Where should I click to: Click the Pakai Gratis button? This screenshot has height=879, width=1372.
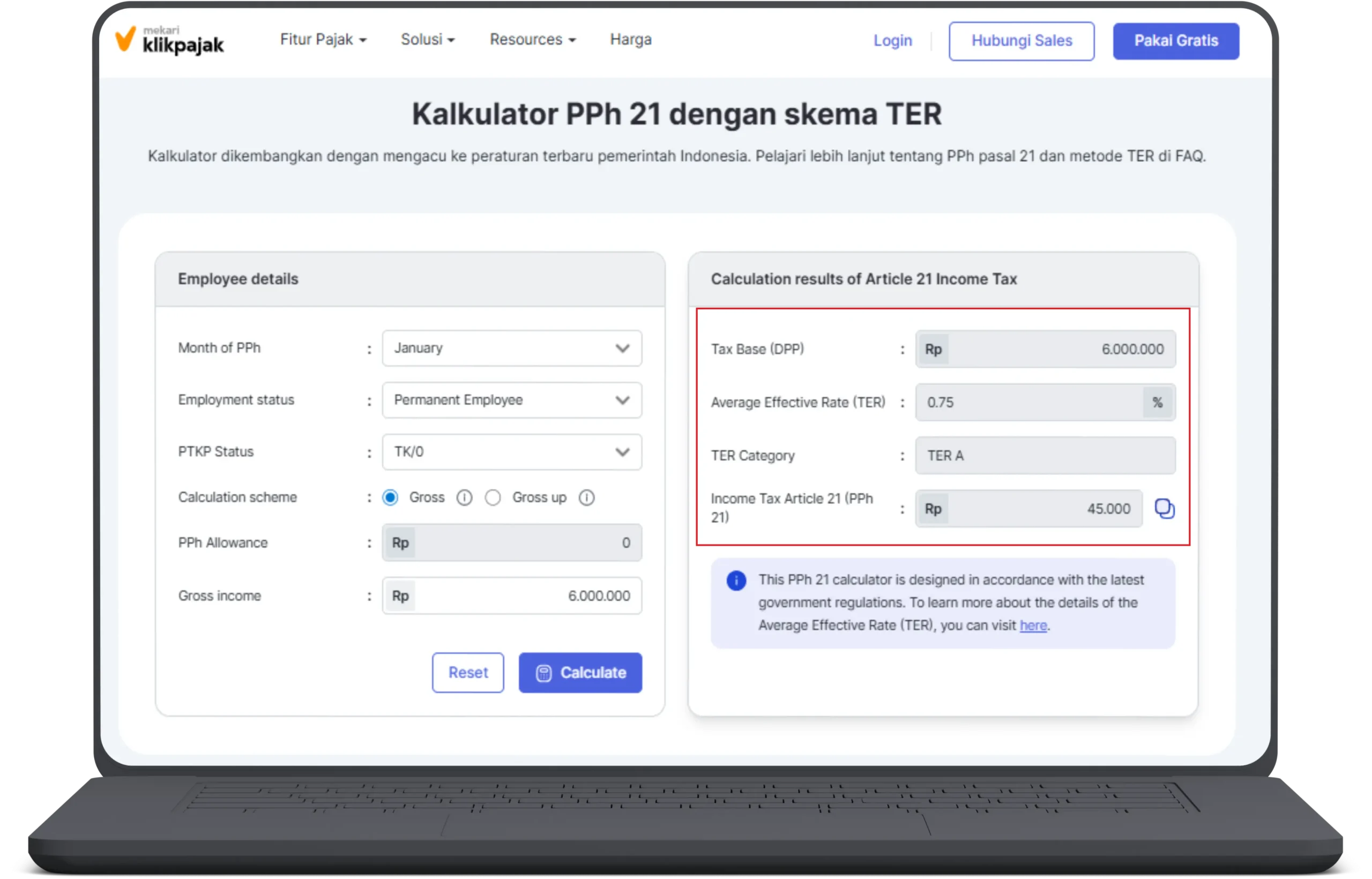[x=1176, y=41]
